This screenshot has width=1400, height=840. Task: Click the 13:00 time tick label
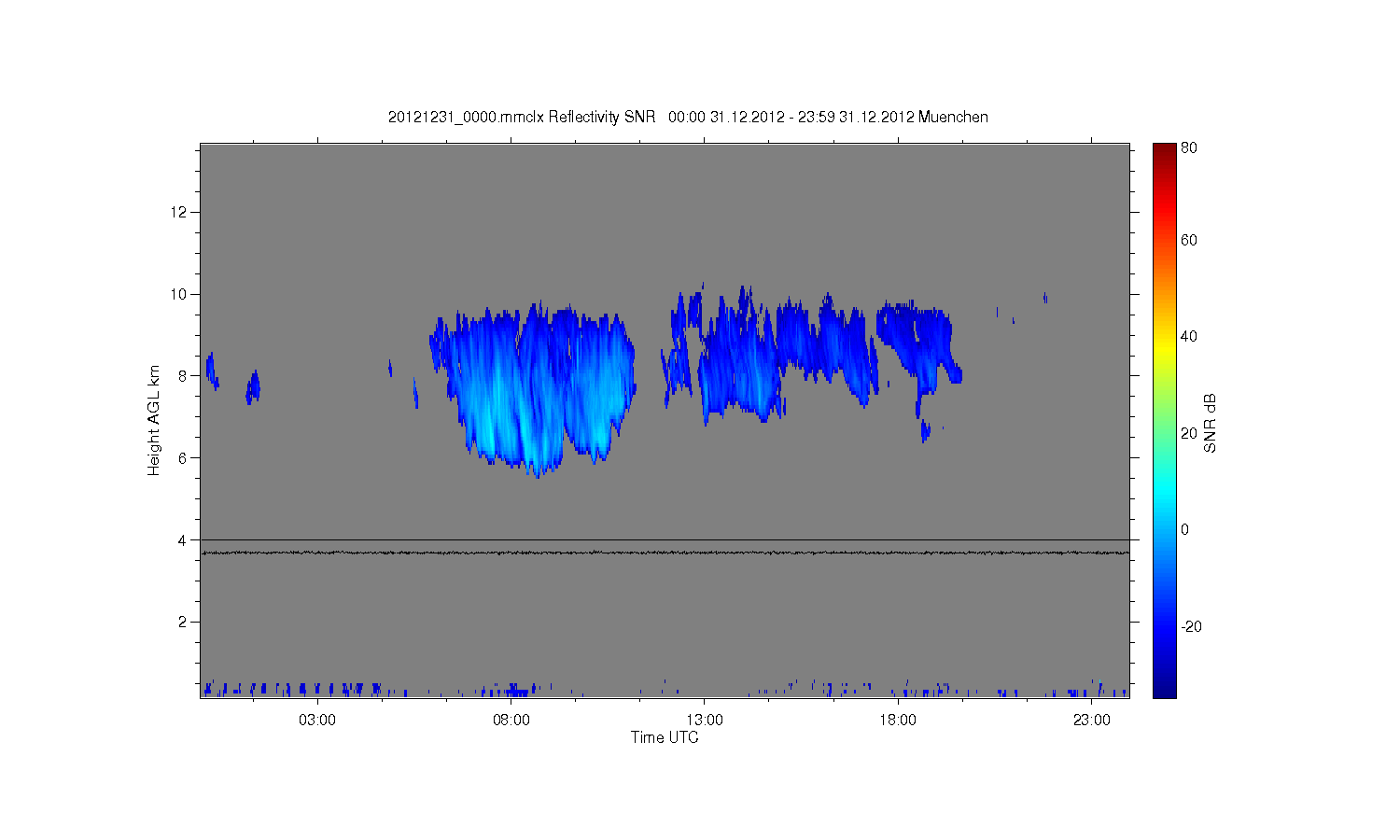pos(705,721)
